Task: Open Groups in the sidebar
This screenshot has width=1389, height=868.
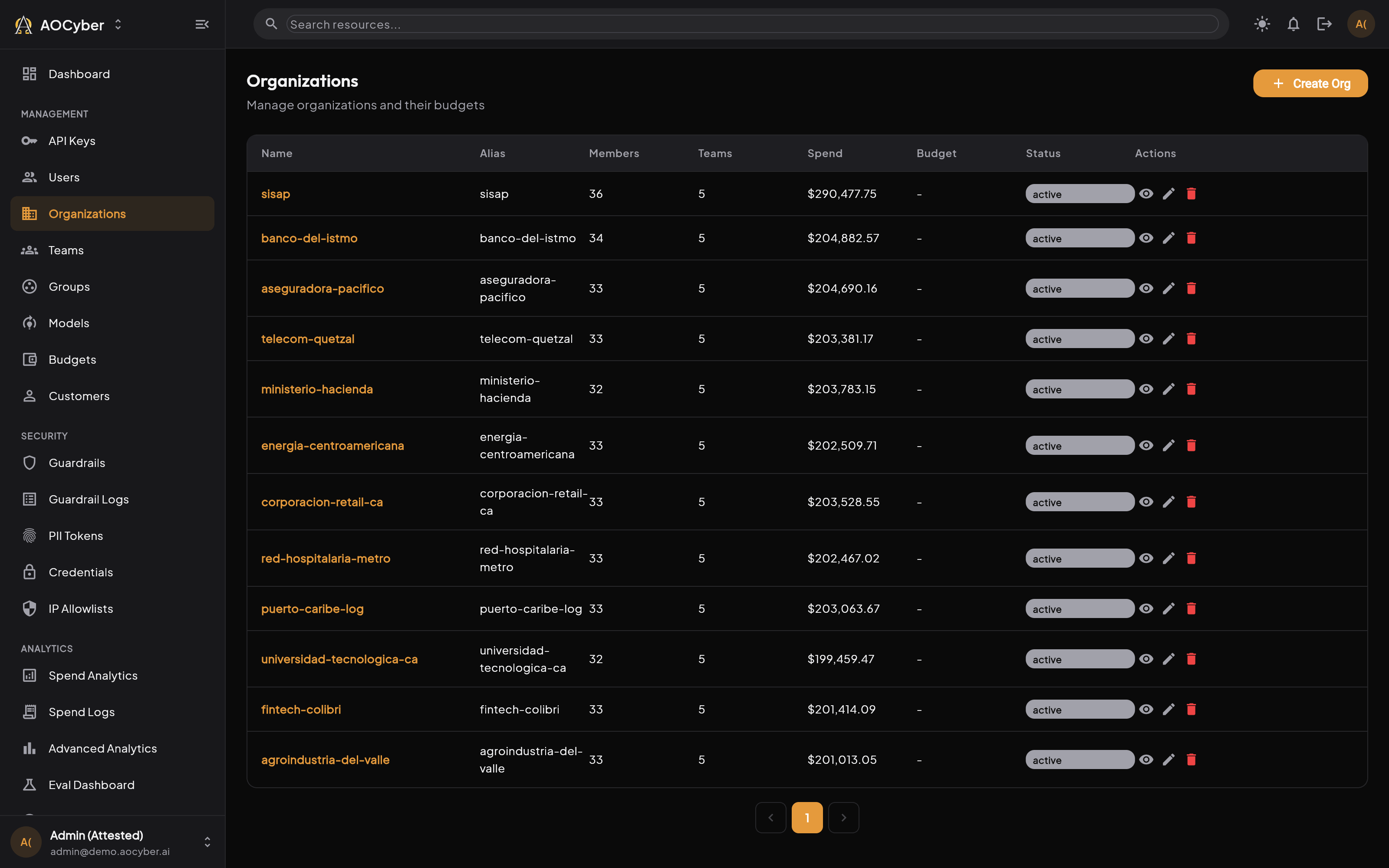Action: [112, 286]
